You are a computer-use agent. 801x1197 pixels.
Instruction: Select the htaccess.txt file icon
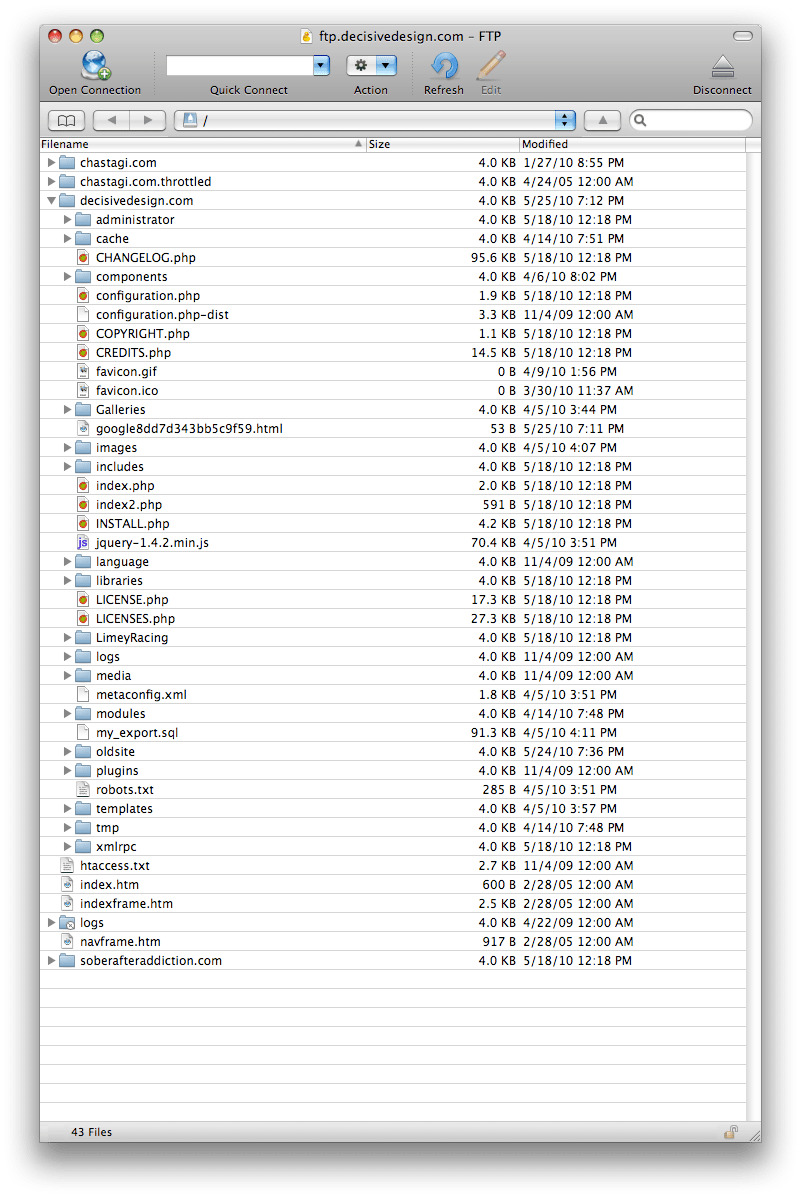pos(67,866)
